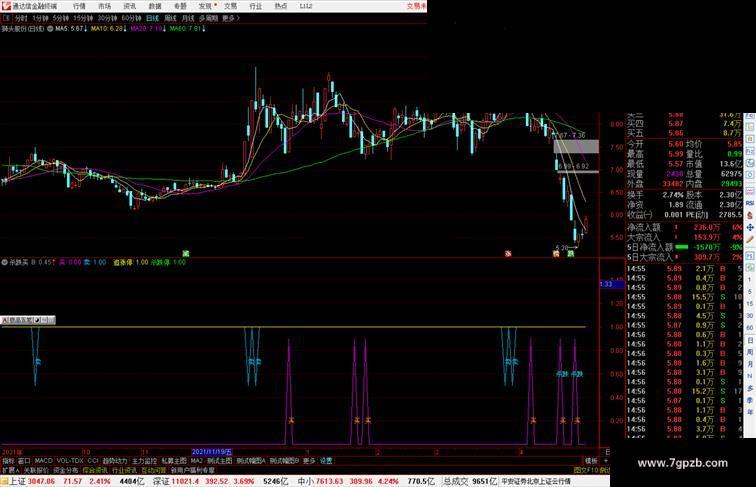Open the 发现 menu
The height and width of the screenshot is (487, 756).
coord(205,6)
